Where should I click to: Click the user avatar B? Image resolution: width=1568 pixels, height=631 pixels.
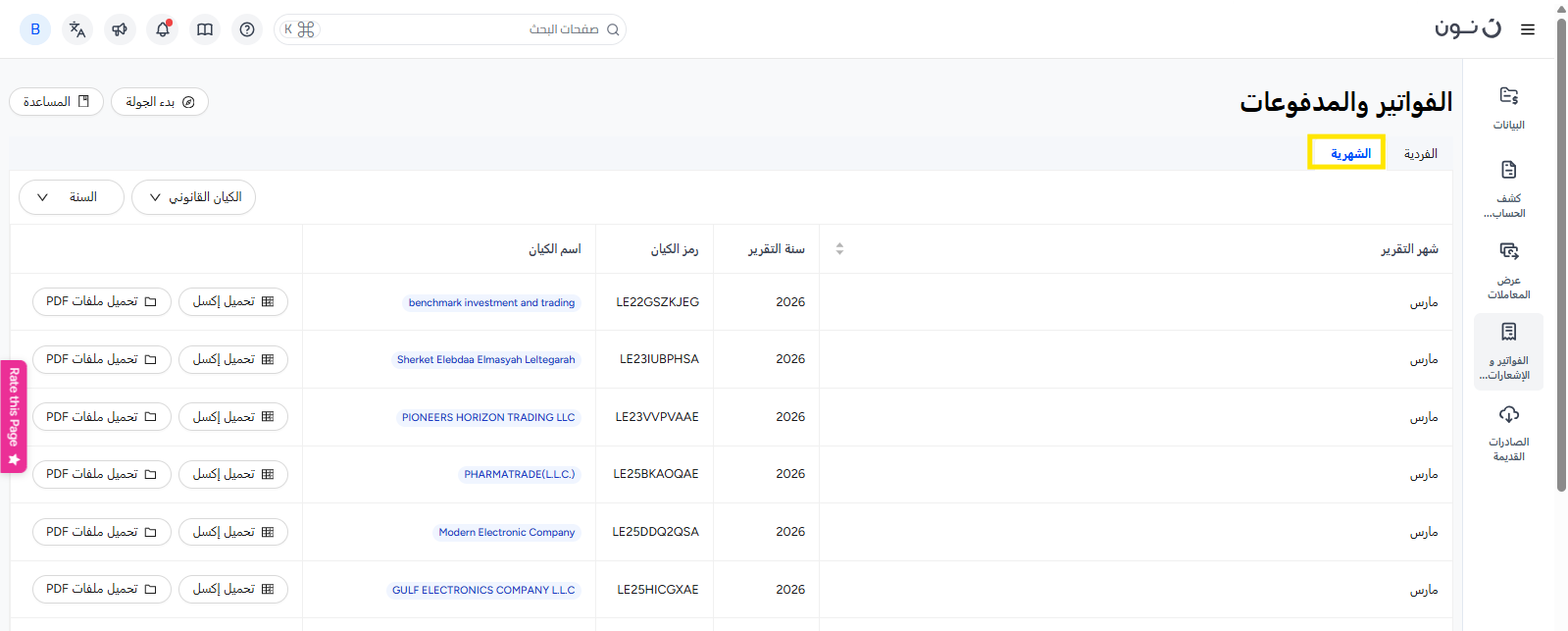[35, 29]
